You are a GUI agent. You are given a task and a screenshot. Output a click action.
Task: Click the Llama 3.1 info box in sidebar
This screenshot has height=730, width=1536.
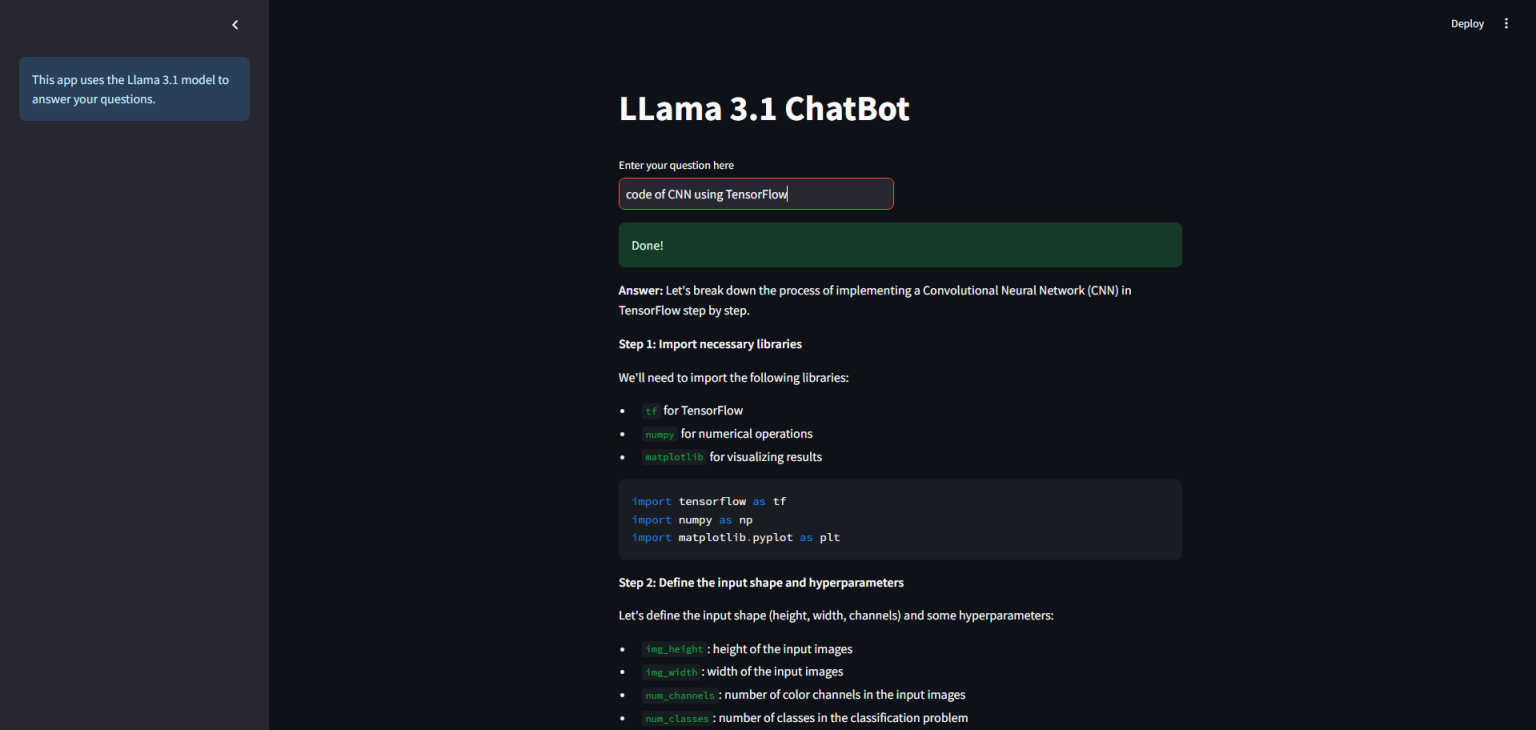pyautogui.click(x=134, y=89)
